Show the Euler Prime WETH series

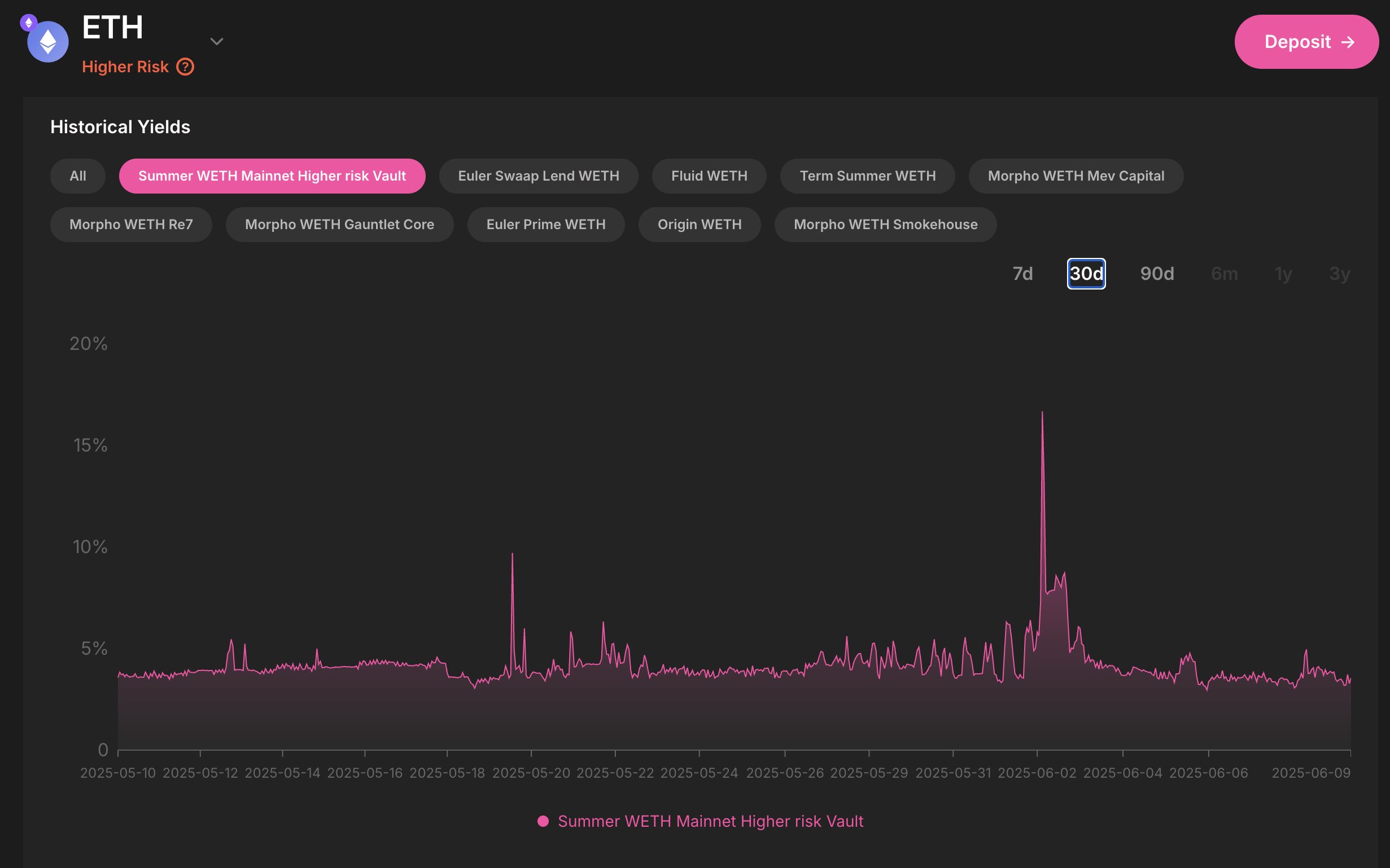click(545, 225)
